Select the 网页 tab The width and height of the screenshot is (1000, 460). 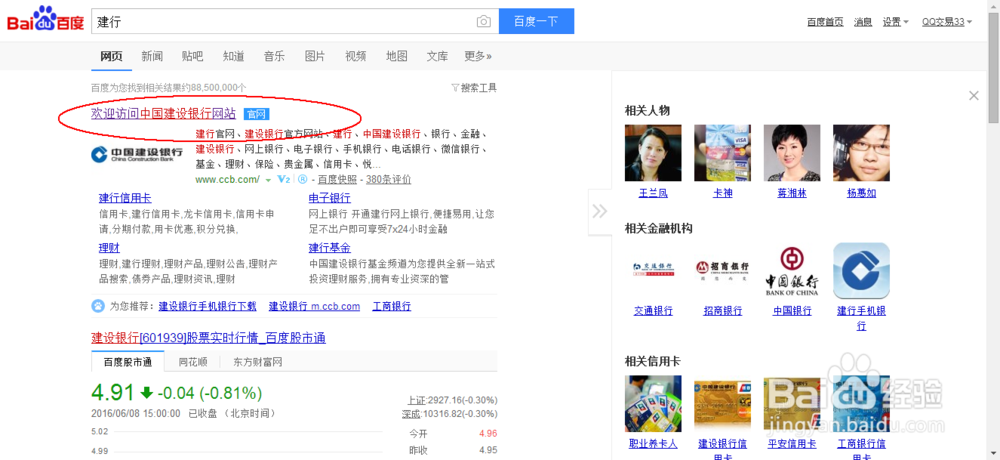coord(112,56)
